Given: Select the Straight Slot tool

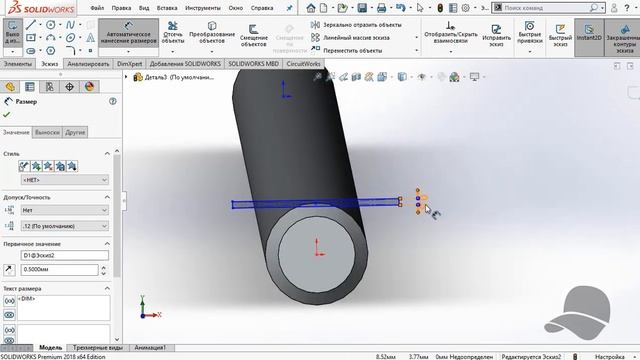Looking at the screenshot, I should coord(31,51).
